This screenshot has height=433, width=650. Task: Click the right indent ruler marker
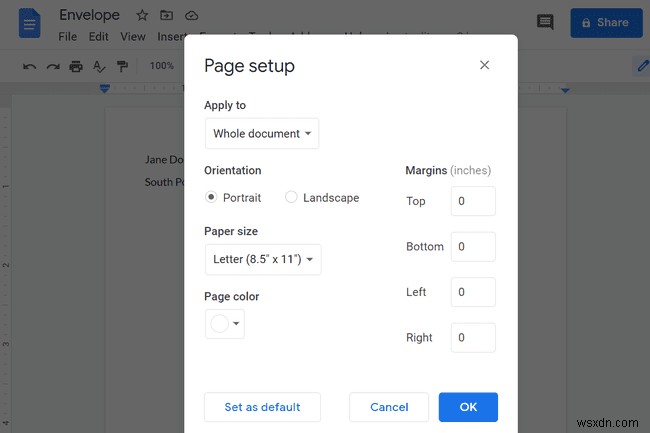565,90
